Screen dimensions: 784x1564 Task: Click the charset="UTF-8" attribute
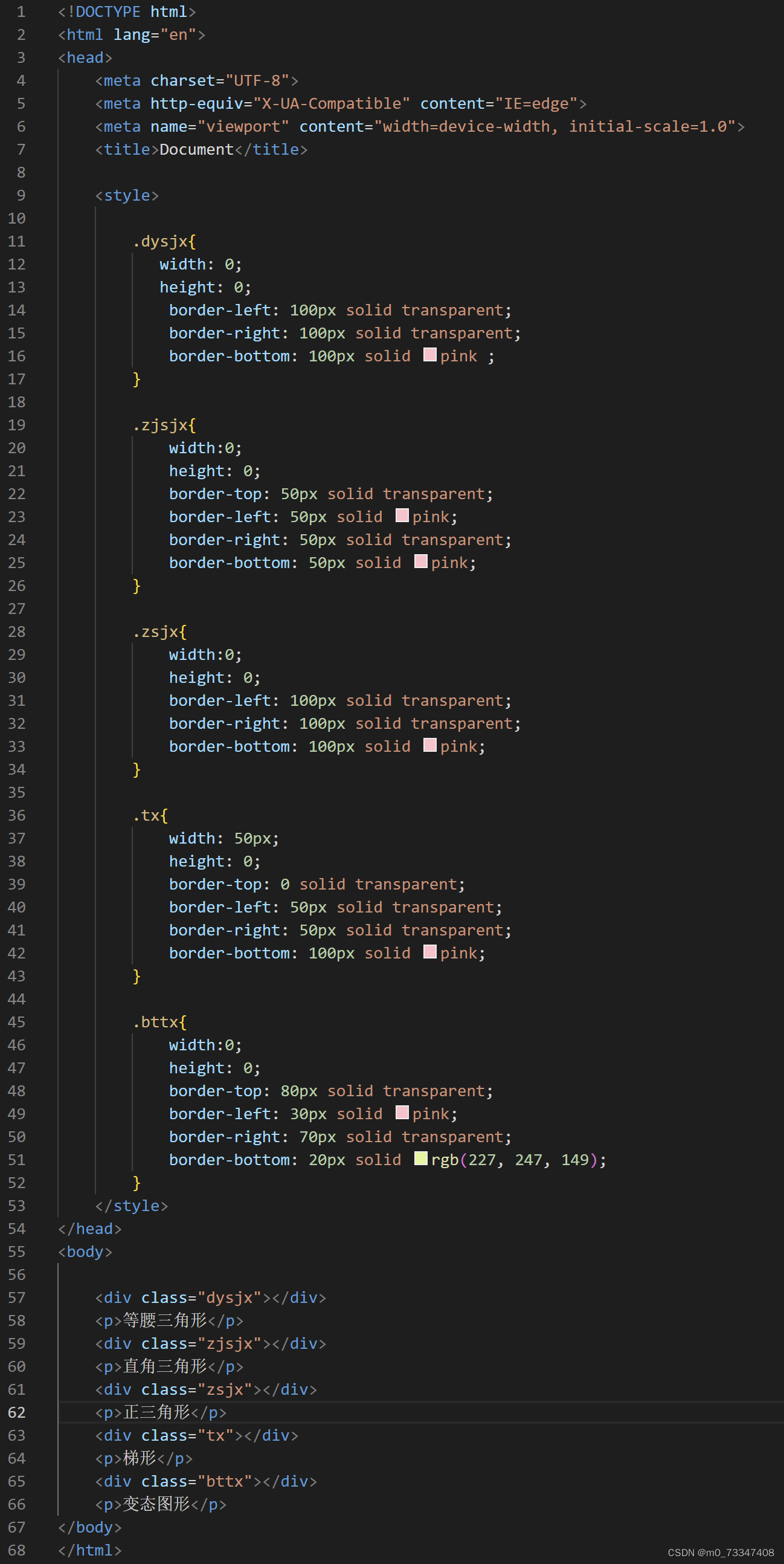coord(220,81)
